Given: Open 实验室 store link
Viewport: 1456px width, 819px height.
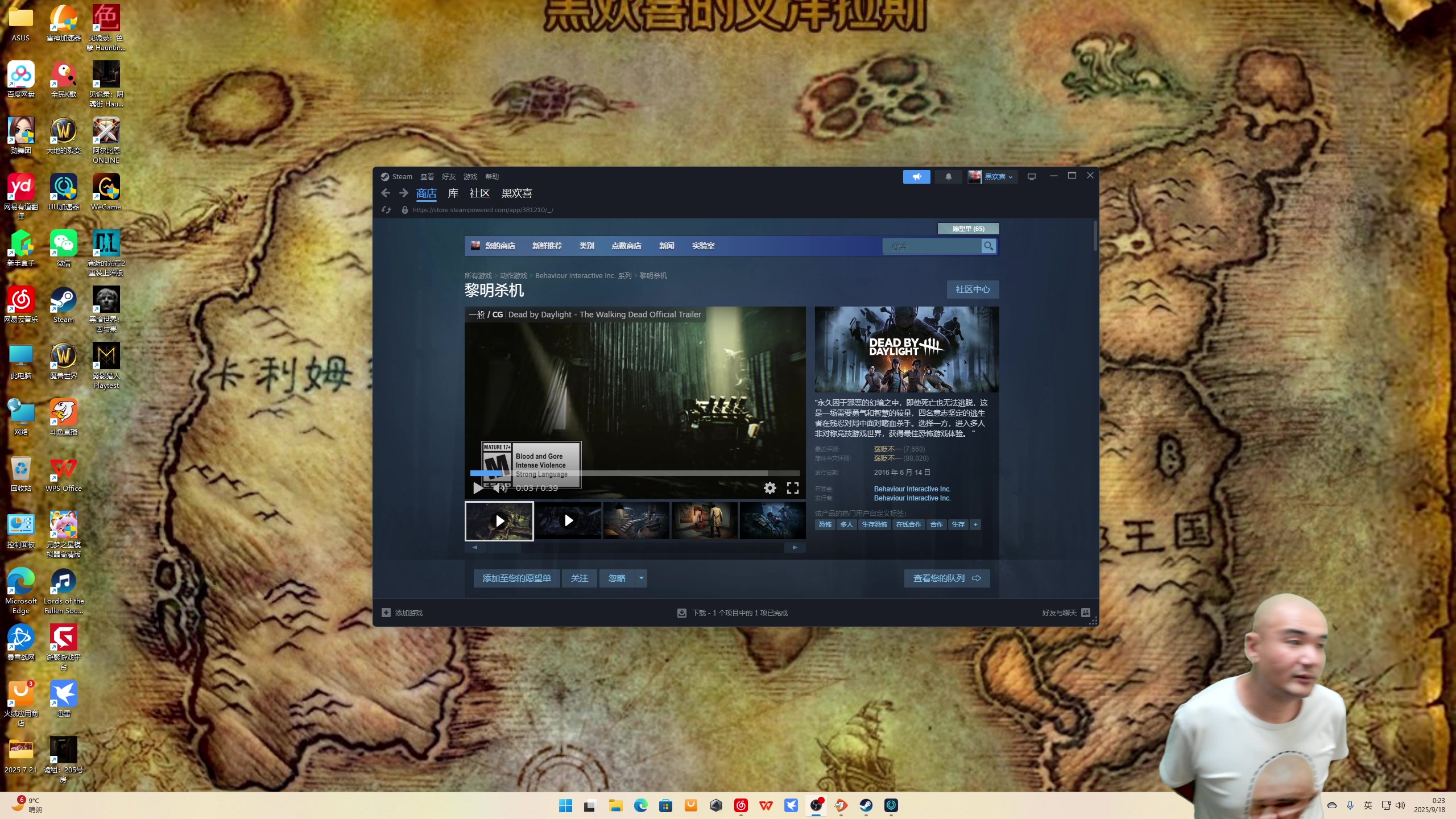Looking at the screenshot, I should (x=703, y=246).
